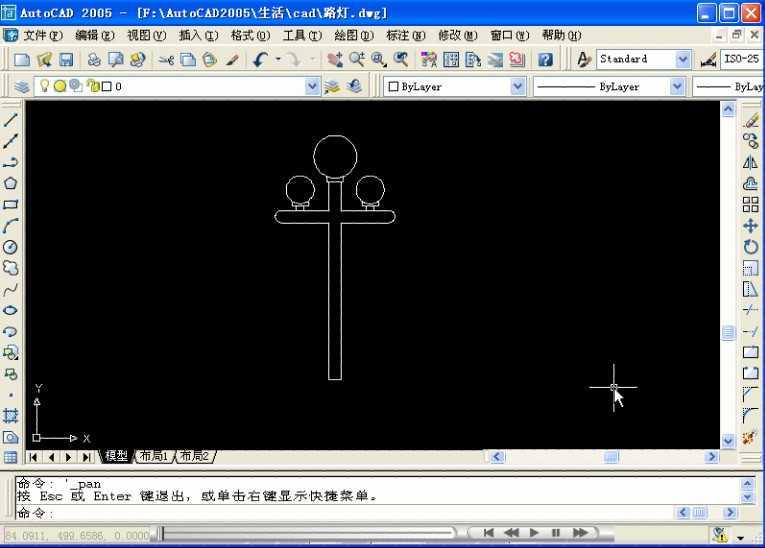This screenshot has height=548, width=765.
Task: Open the 文件(F) menu
Action: [x=43, y=36]
